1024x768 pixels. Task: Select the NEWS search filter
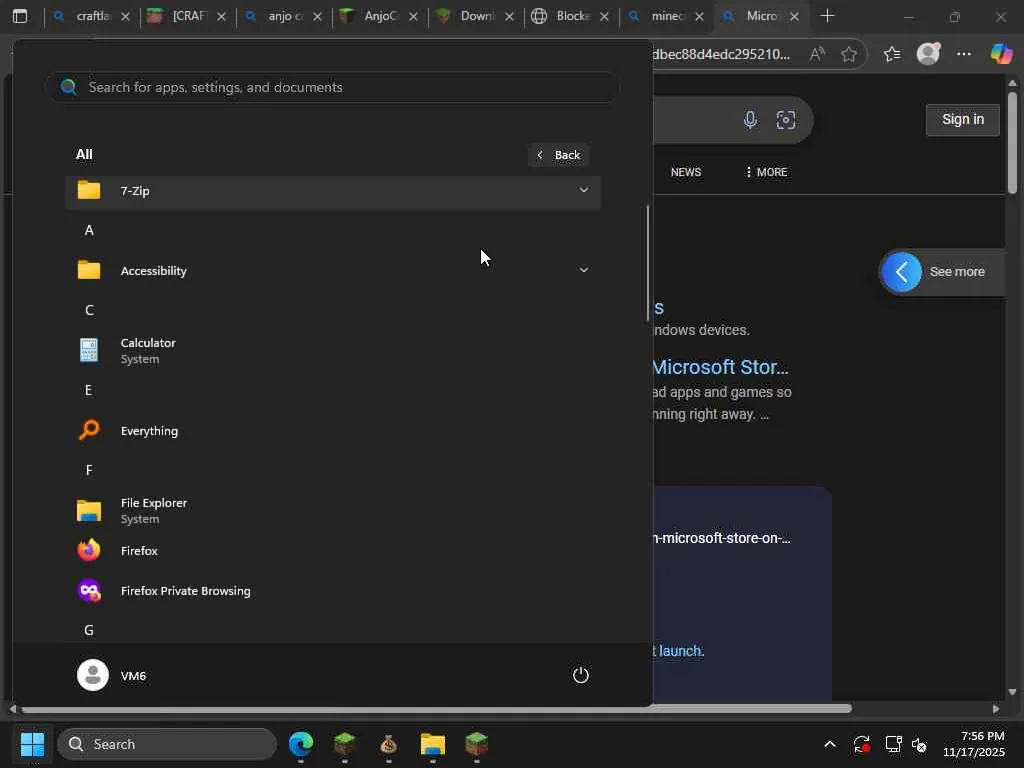[x=686, y=172]
